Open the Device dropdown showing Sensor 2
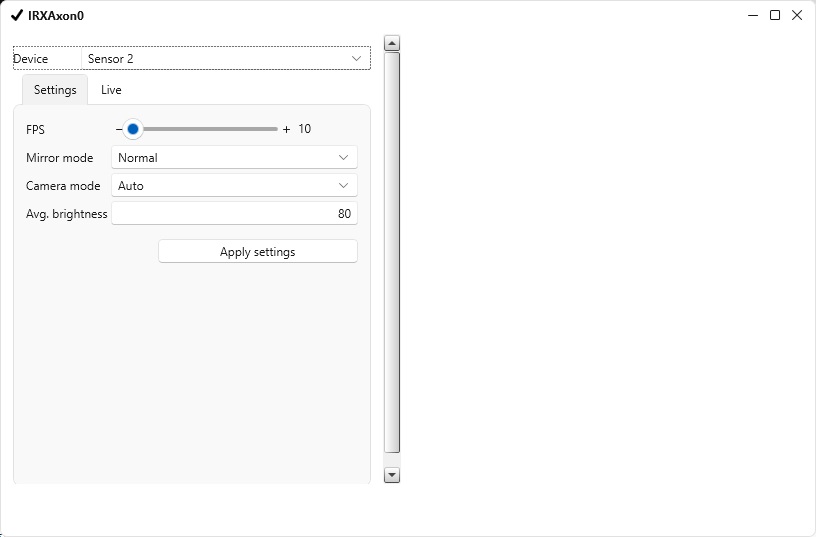 (226, 58)
